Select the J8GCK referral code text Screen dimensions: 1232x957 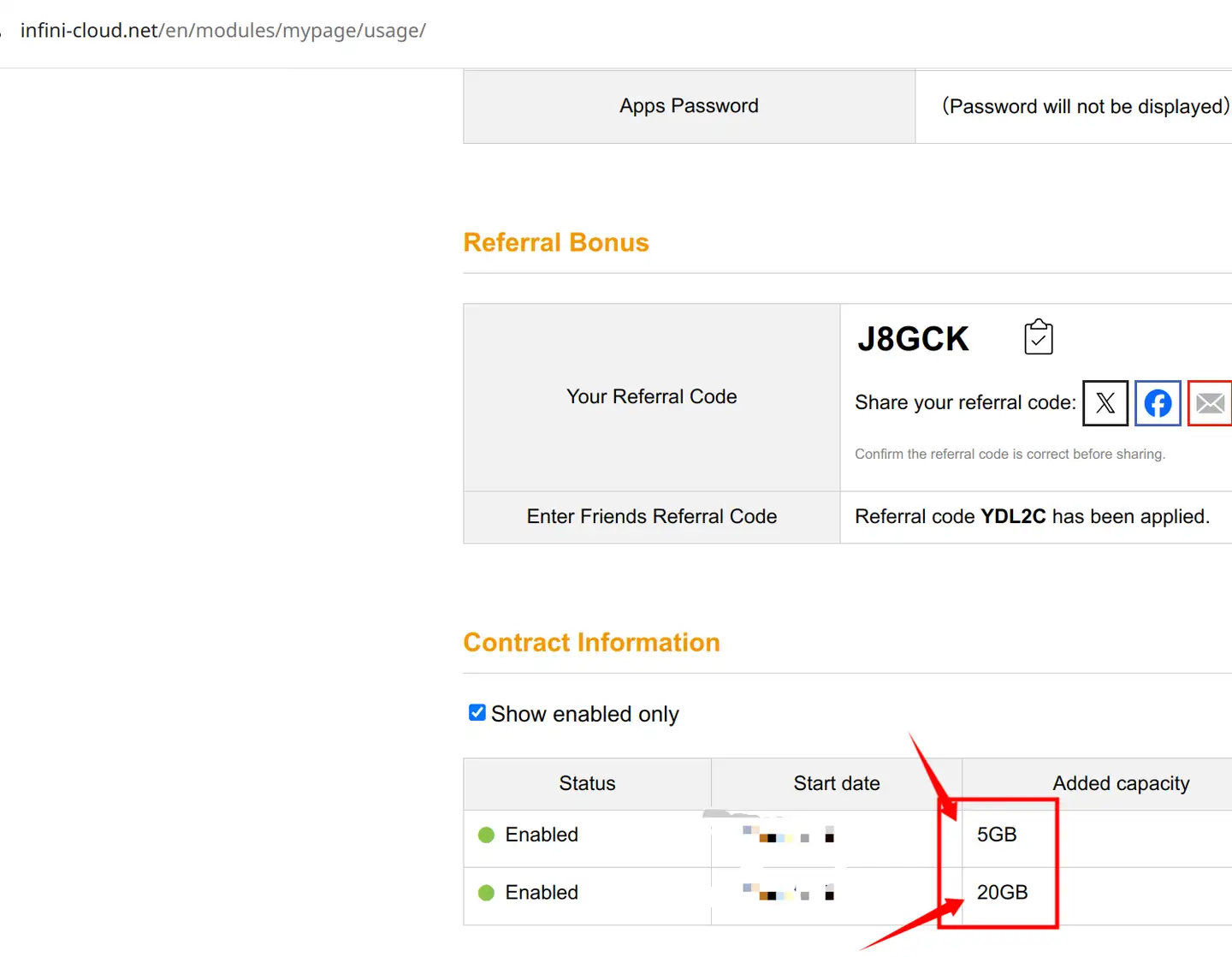pyautogui.click(x=913, y=339)
